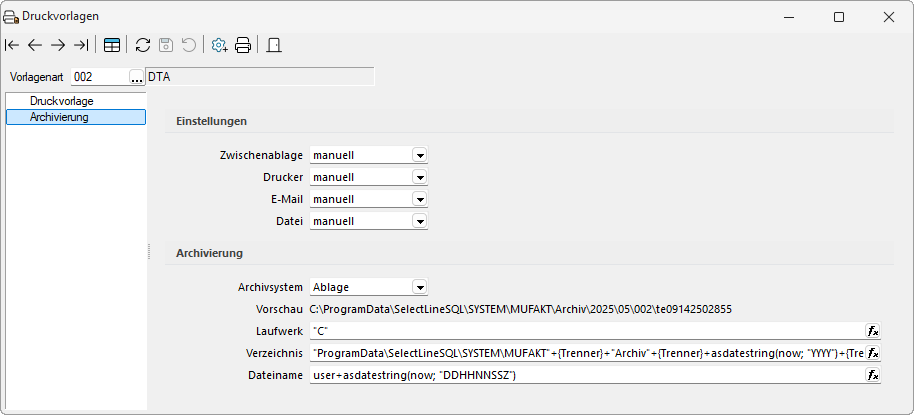Image resolution: width=914 pixels, height=415 pixels.
Task: Open the Archivsystem dropdown
Action: (x=420, y=287)
